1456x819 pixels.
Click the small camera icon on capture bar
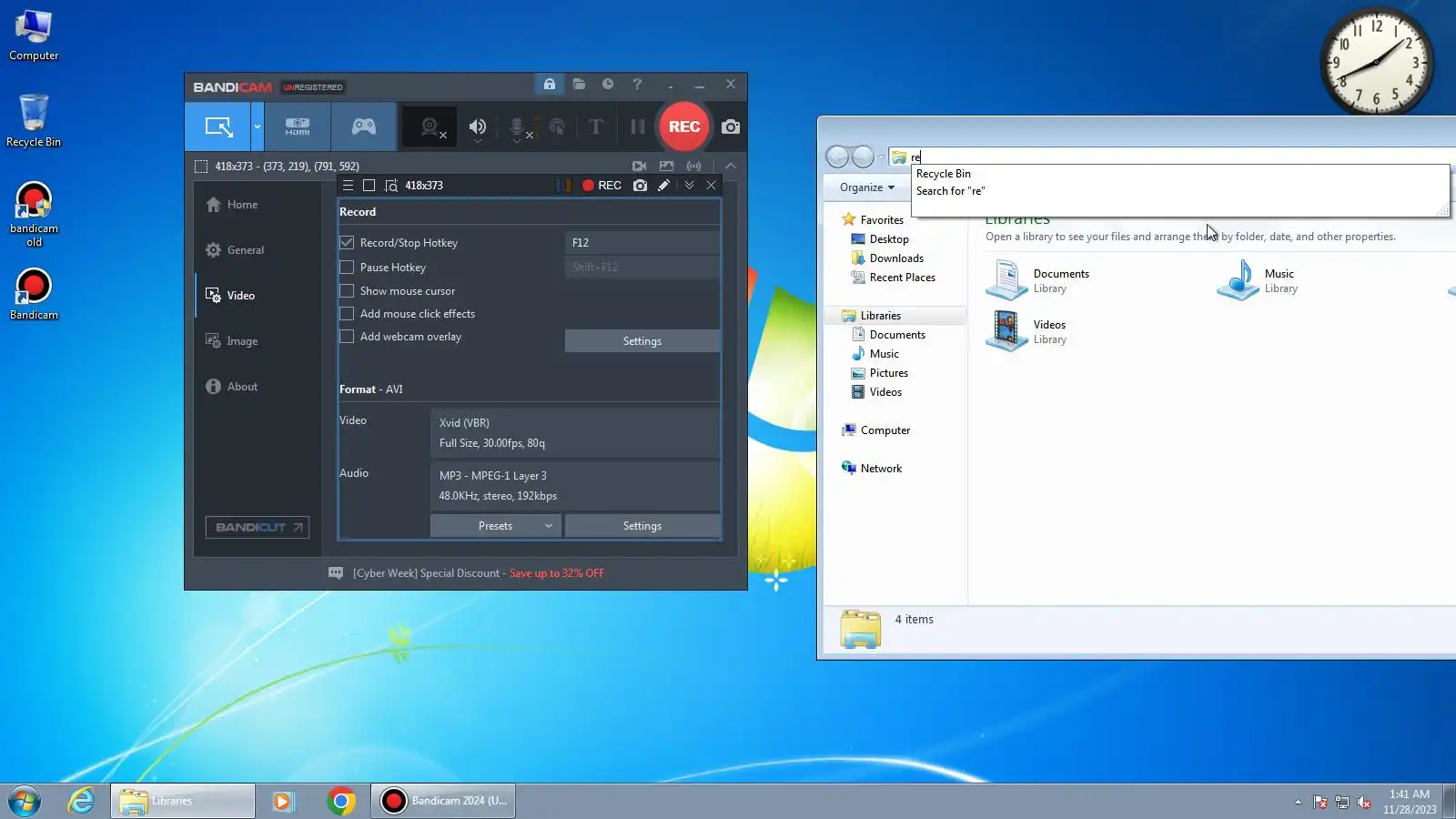pyautogui.click(x=641, y=186)
